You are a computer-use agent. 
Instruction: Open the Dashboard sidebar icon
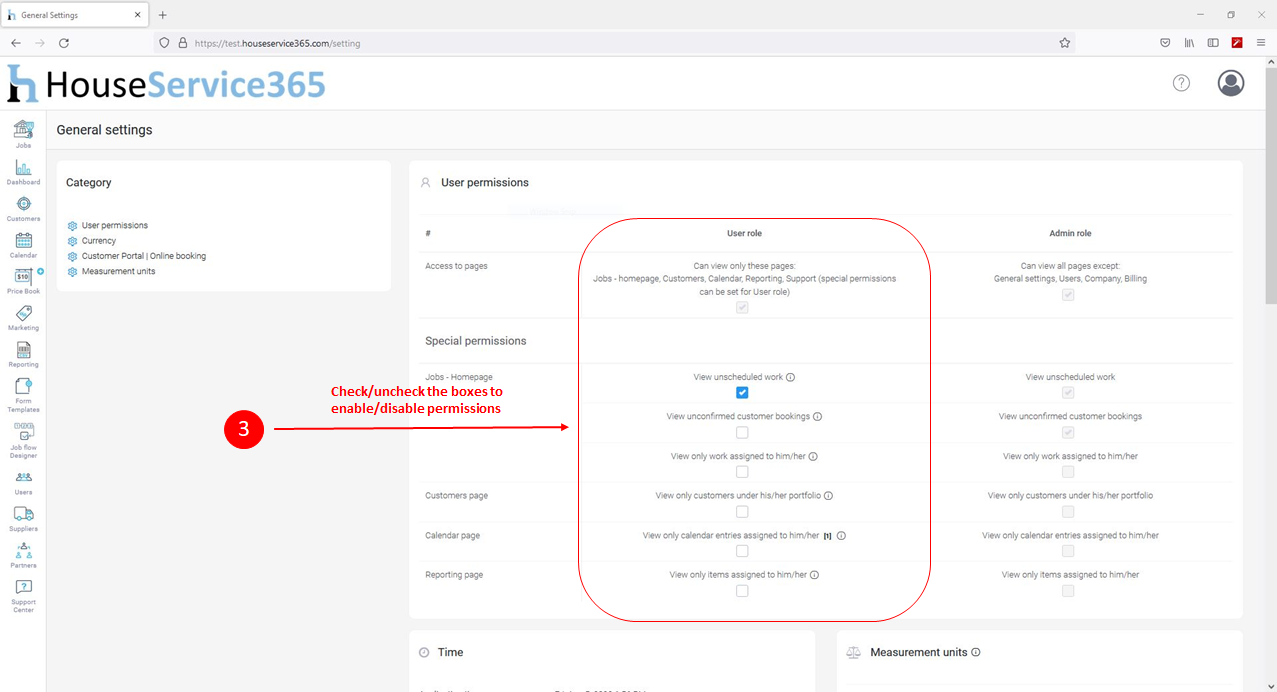23,171
